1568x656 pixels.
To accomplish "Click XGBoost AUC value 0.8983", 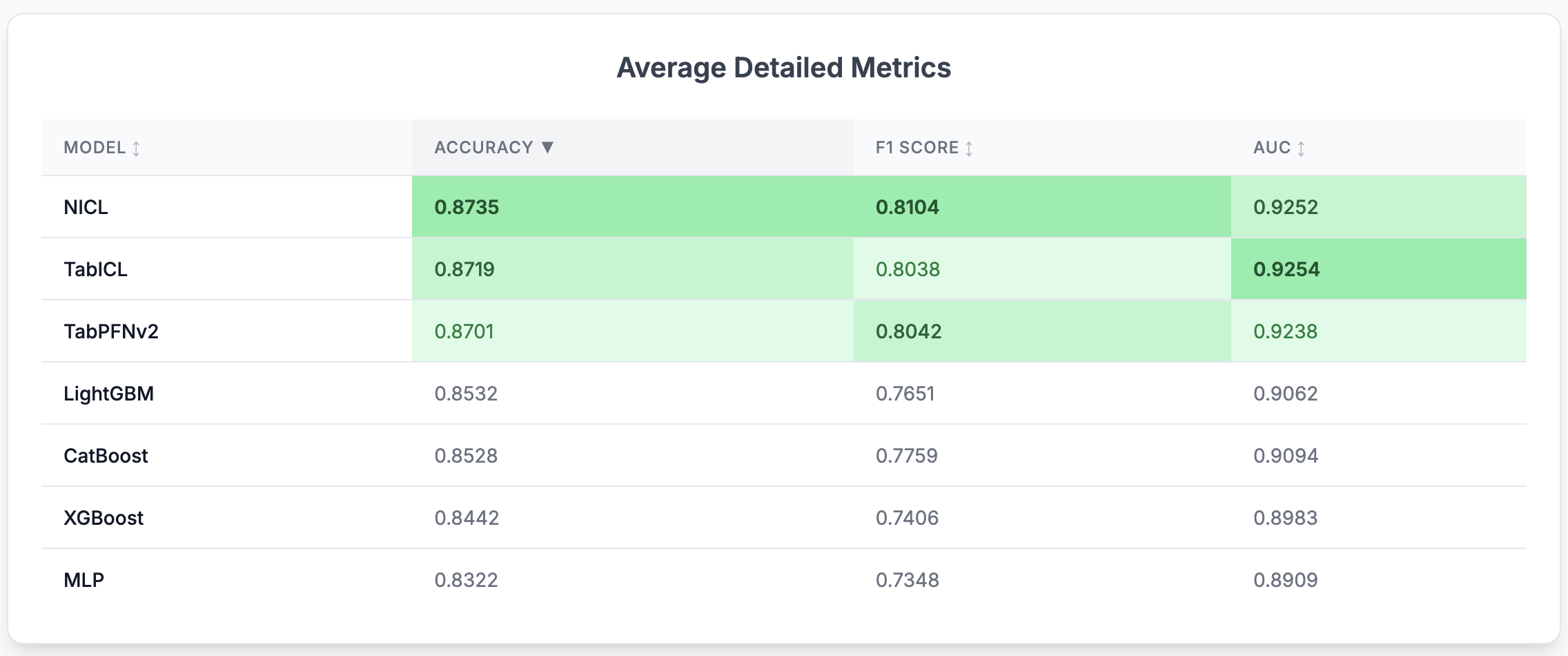I will (x=1285, y=518).
